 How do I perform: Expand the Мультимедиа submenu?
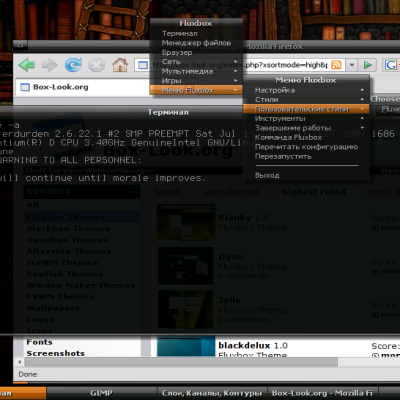196,71
